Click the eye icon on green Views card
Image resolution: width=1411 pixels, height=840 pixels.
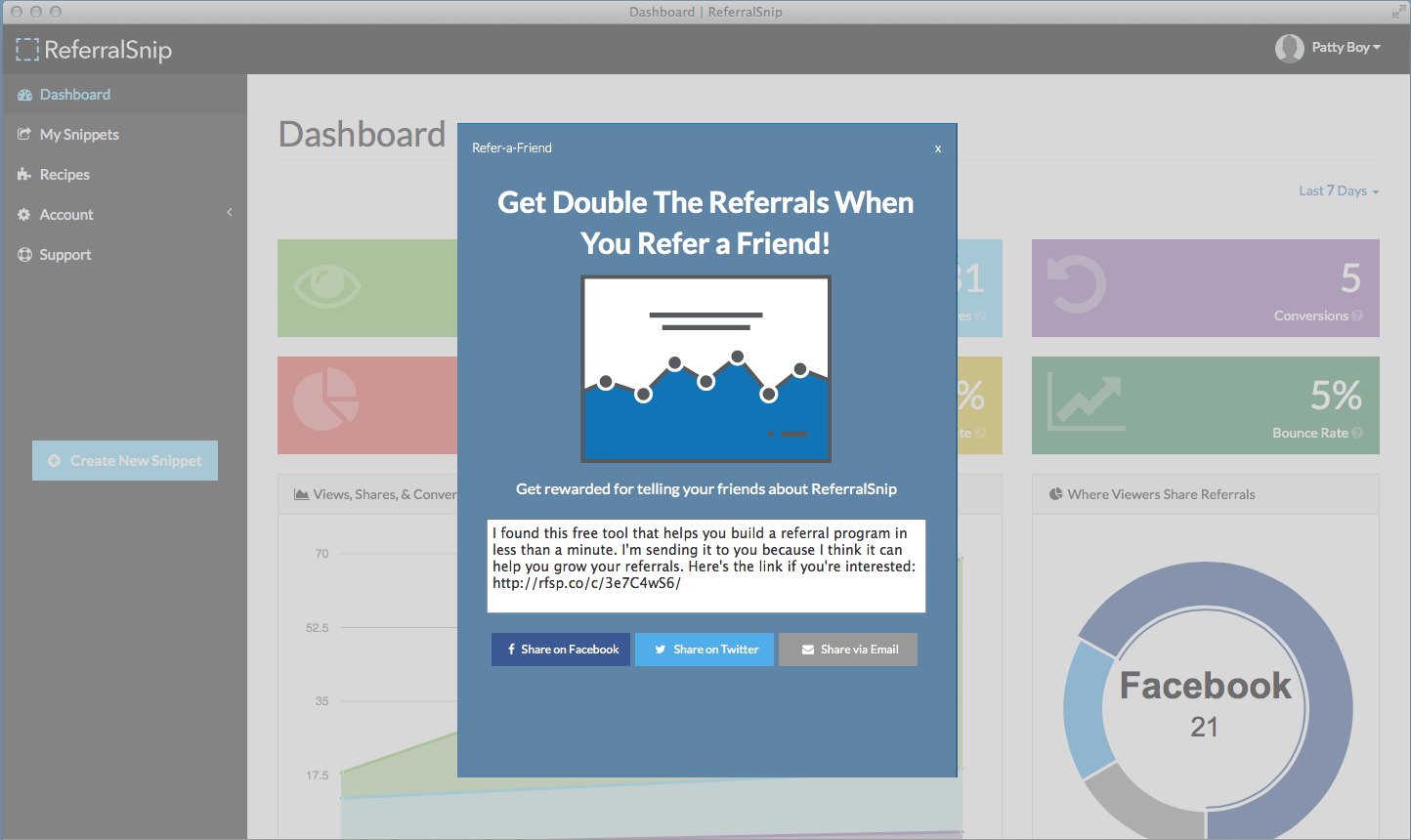point(327,287)
